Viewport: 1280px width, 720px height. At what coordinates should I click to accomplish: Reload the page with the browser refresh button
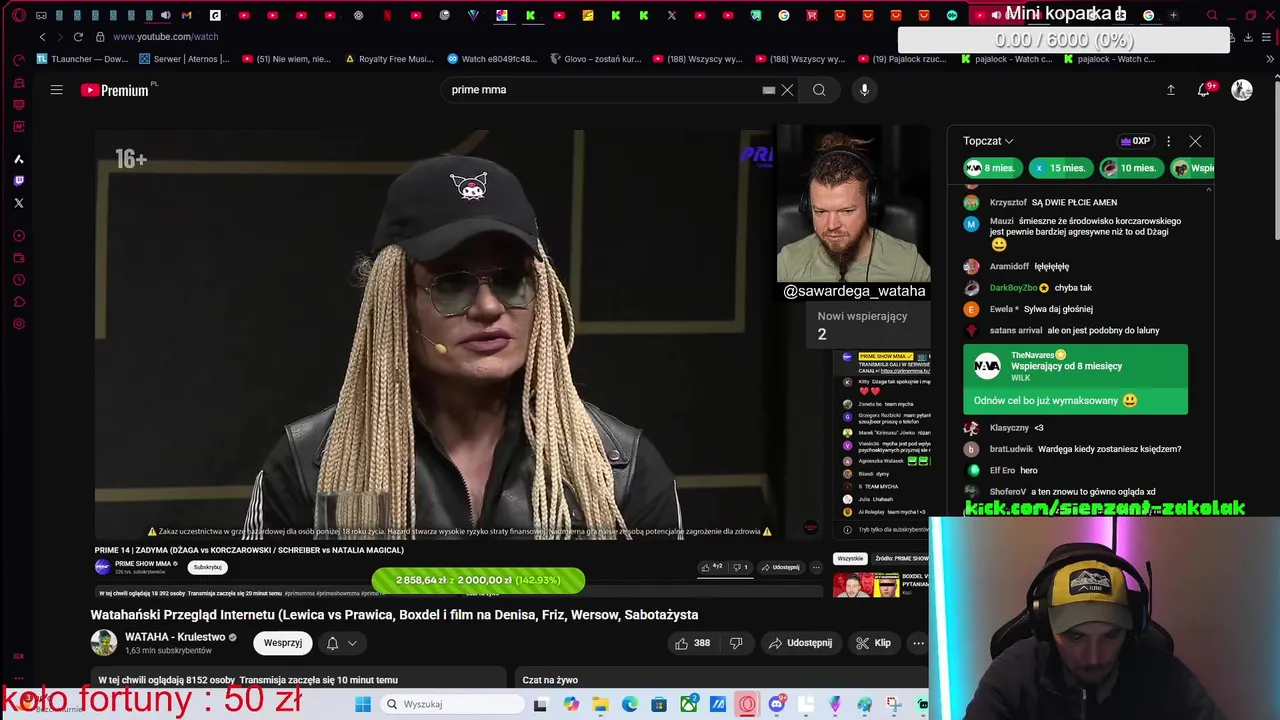[78, 37]
